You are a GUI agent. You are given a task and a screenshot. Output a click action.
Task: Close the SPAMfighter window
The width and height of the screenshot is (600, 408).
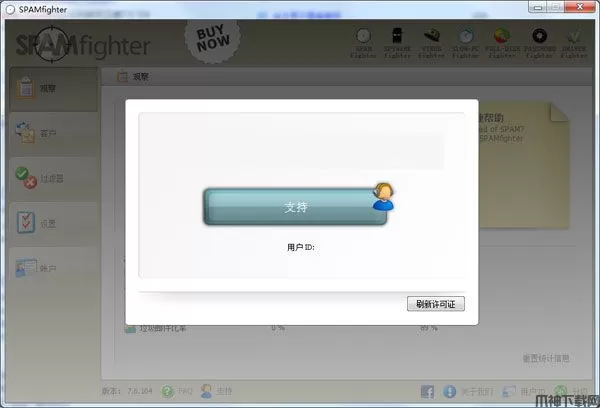[580, 7]
